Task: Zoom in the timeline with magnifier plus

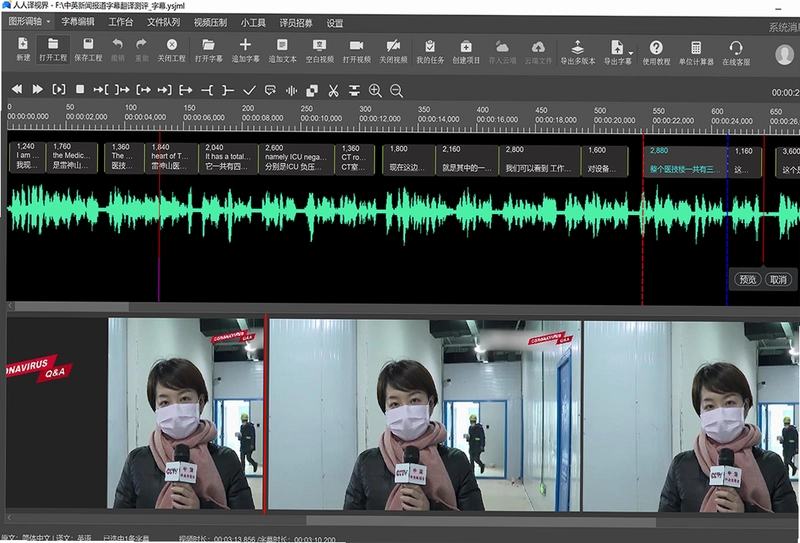Action: [x=376, y=91]
